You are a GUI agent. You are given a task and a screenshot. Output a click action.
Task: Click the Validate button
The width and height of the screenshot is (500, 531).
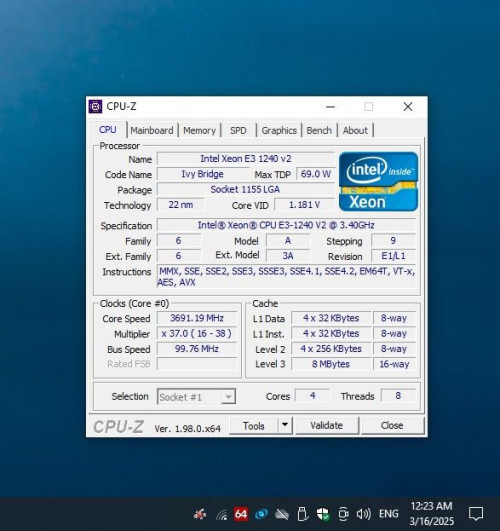(327, 425)
